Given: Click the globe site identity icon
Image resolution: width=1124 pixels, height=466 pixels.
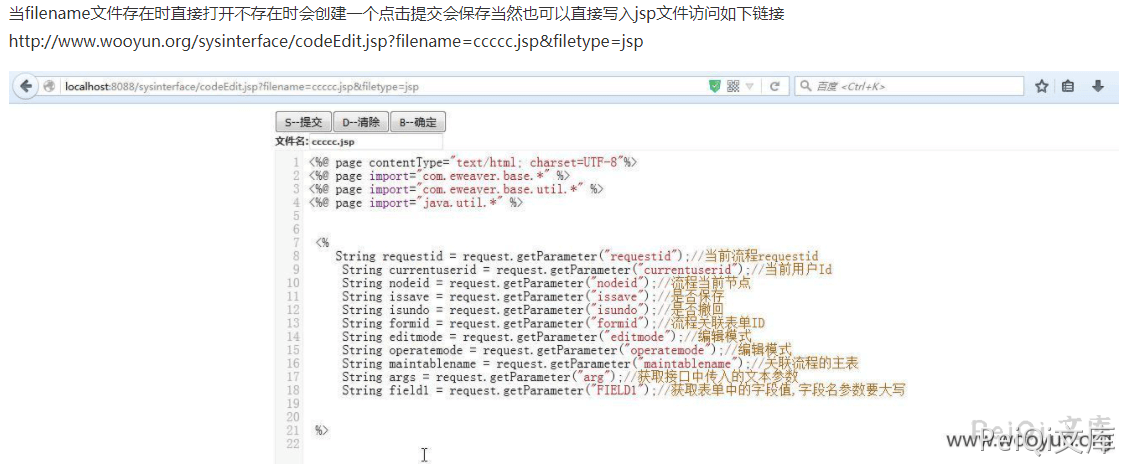Looking at the screenshot, I should pyautogui.click(x=49, y=87).
